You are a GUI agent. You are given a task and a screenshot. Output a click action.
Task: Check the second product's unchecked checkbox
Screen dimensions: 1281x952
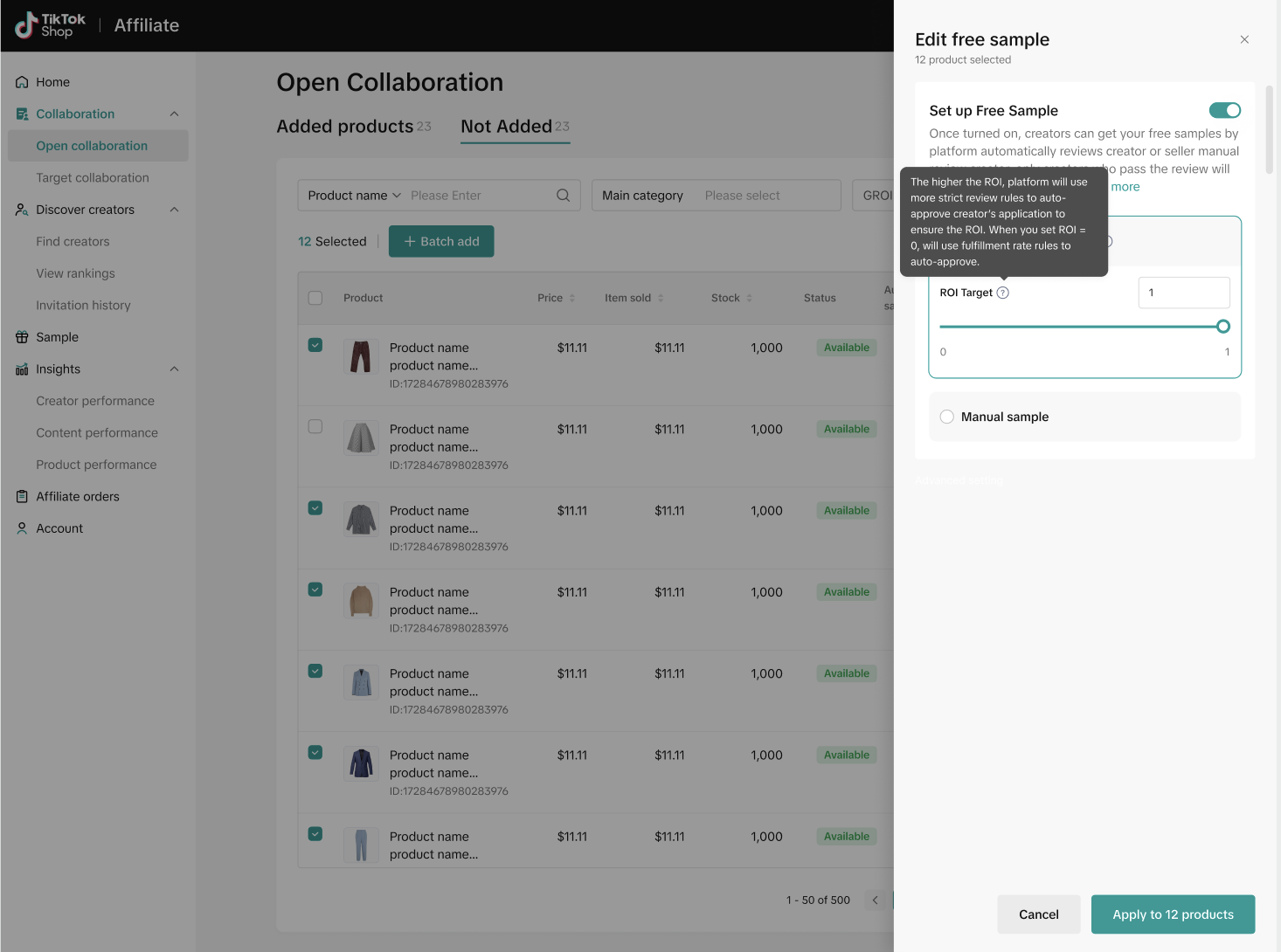coord(315,427)
